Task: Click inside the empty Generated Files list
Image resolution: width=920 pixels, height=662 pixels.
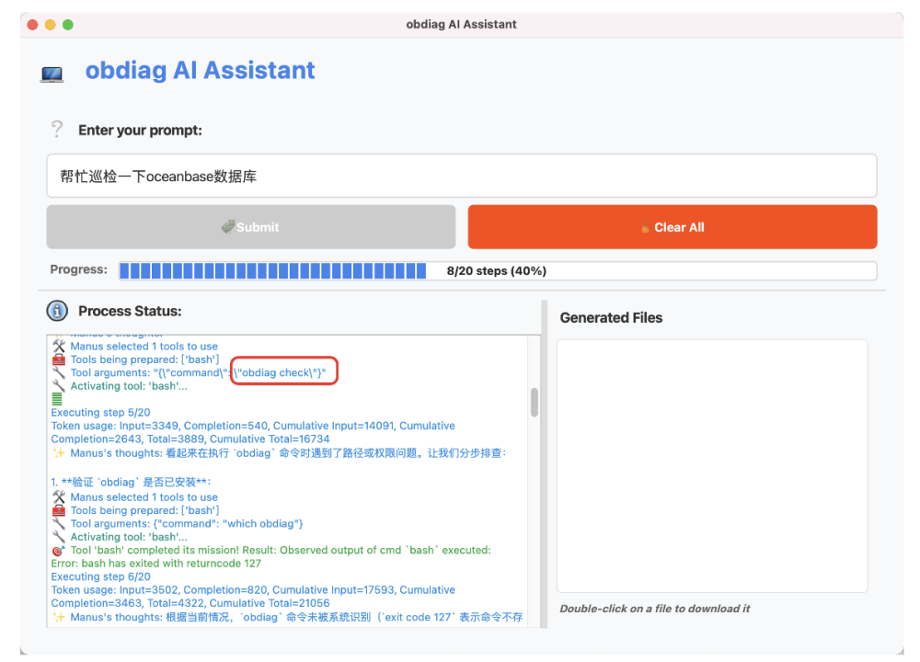Action: [x=712, y=465]
